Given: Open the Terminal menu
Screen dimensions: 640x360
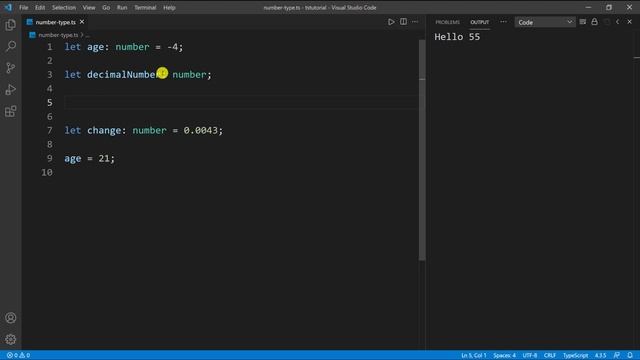Looking at the screenshot, I should 145,7.
